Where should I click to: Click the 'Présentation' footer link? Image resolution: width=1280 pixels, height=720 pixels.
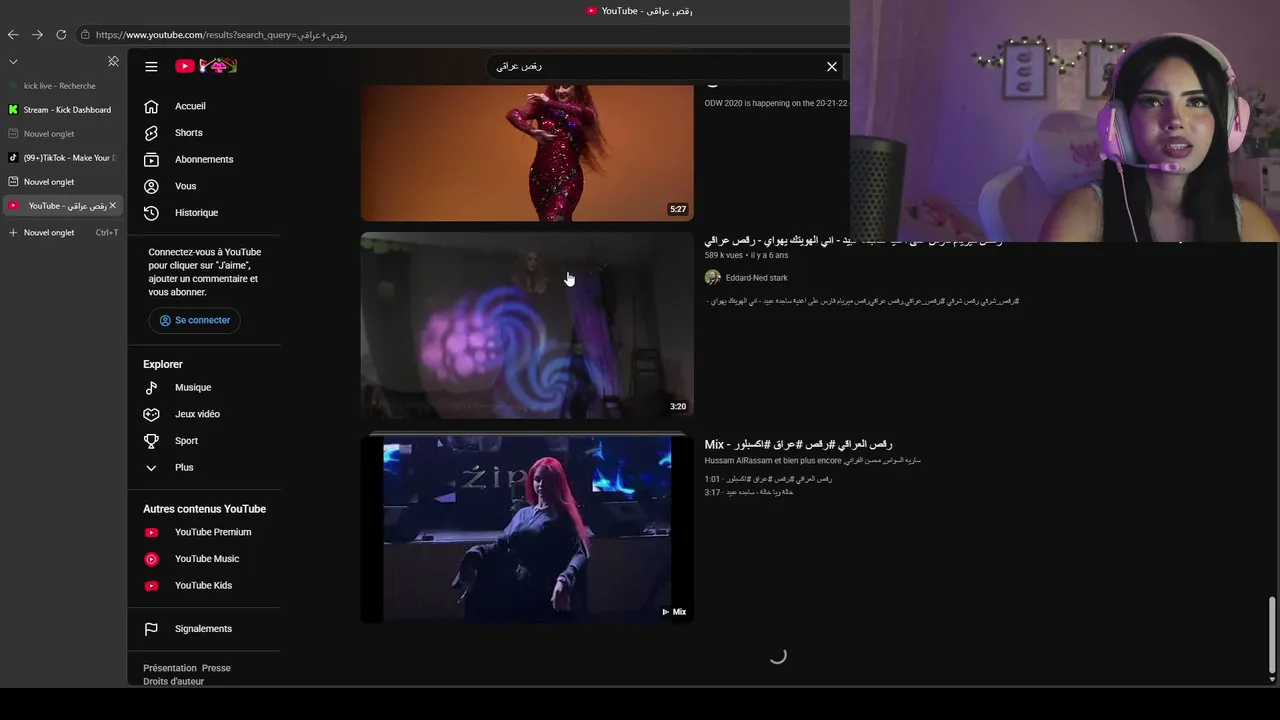[x=170, y=668]
